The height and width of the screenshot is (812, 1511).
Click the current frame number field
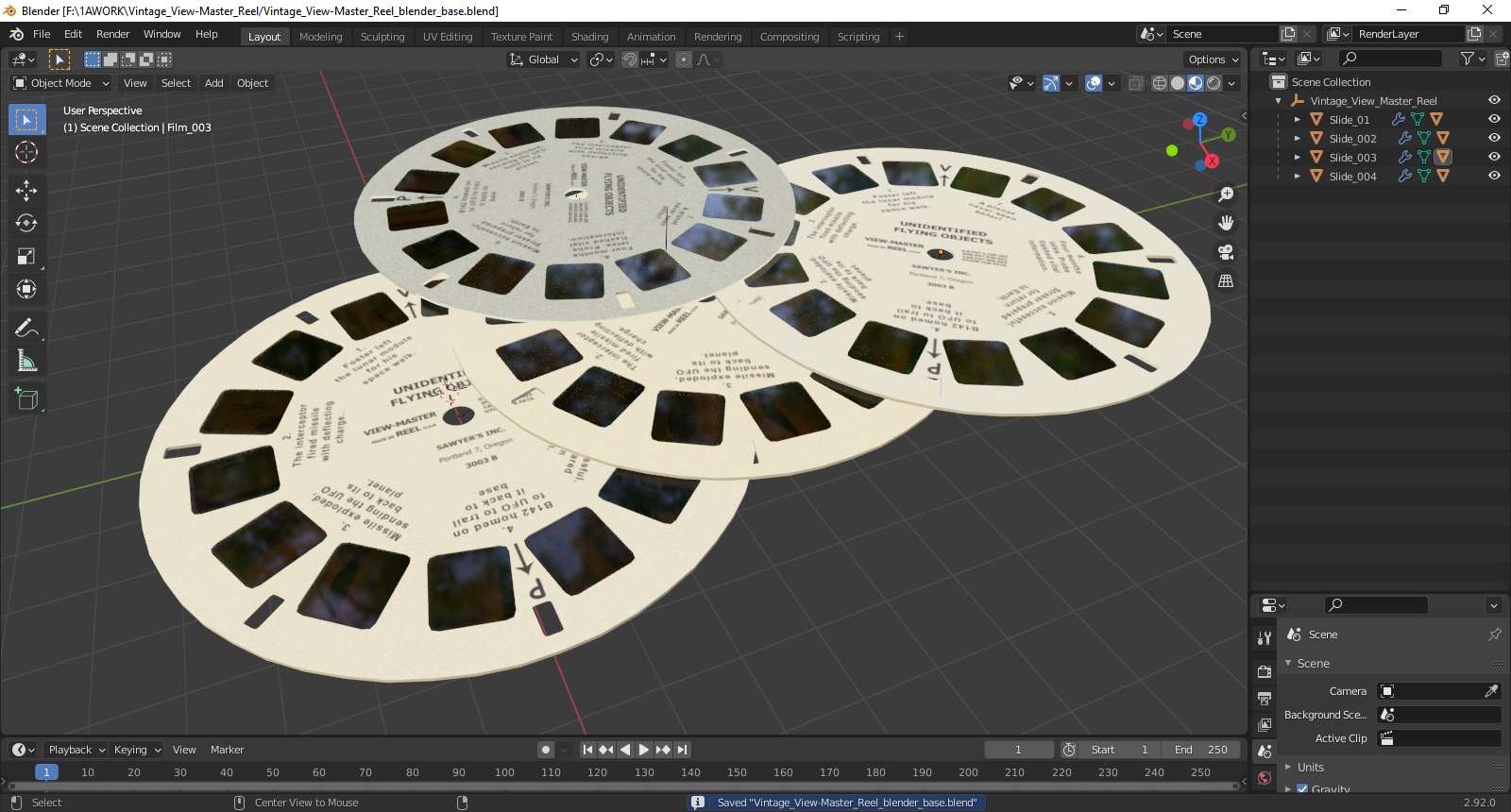tap(1019, 750)
